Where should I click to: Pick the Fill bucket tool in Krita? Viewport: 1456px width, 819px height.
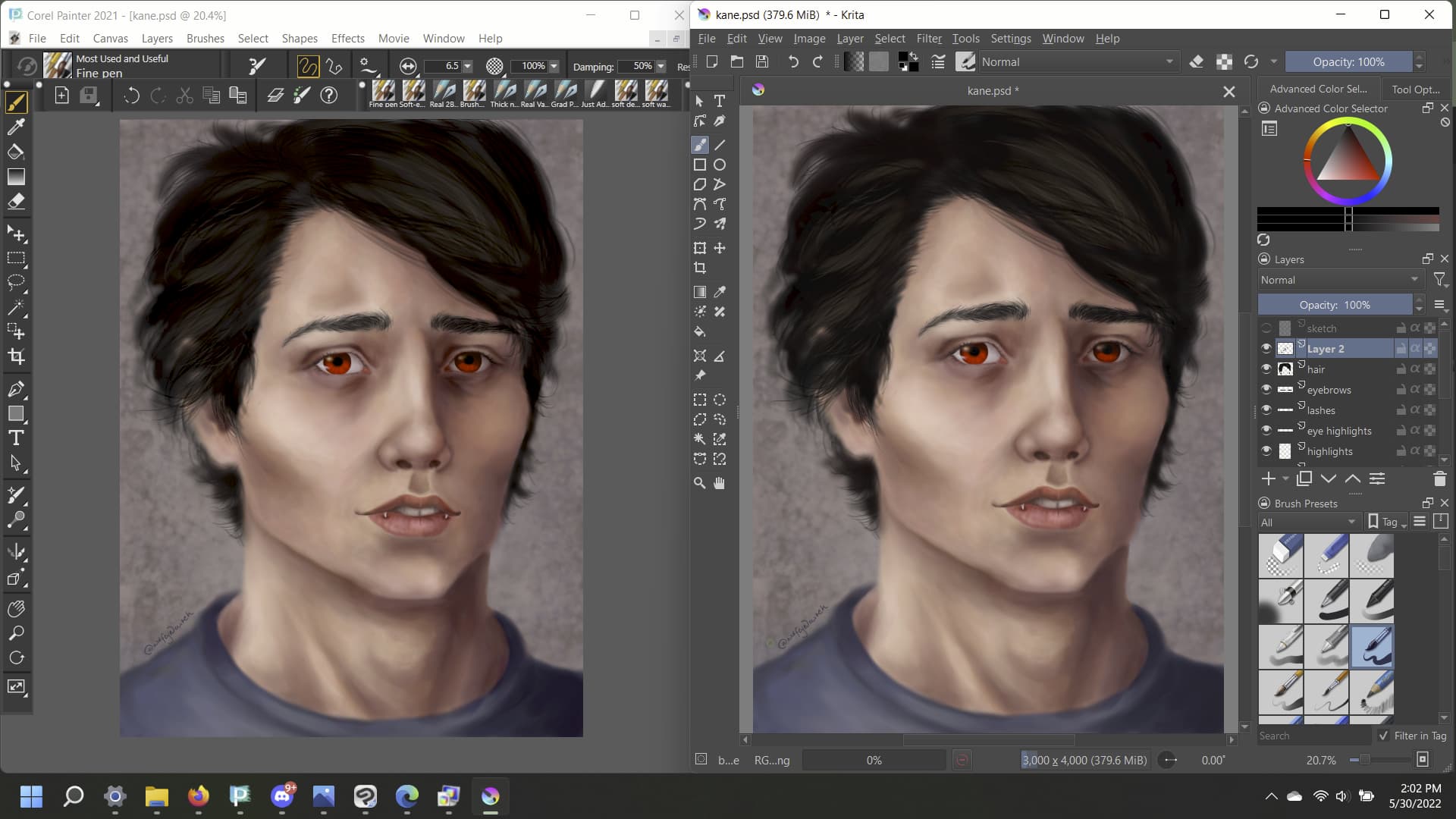[x=699, y=331]
